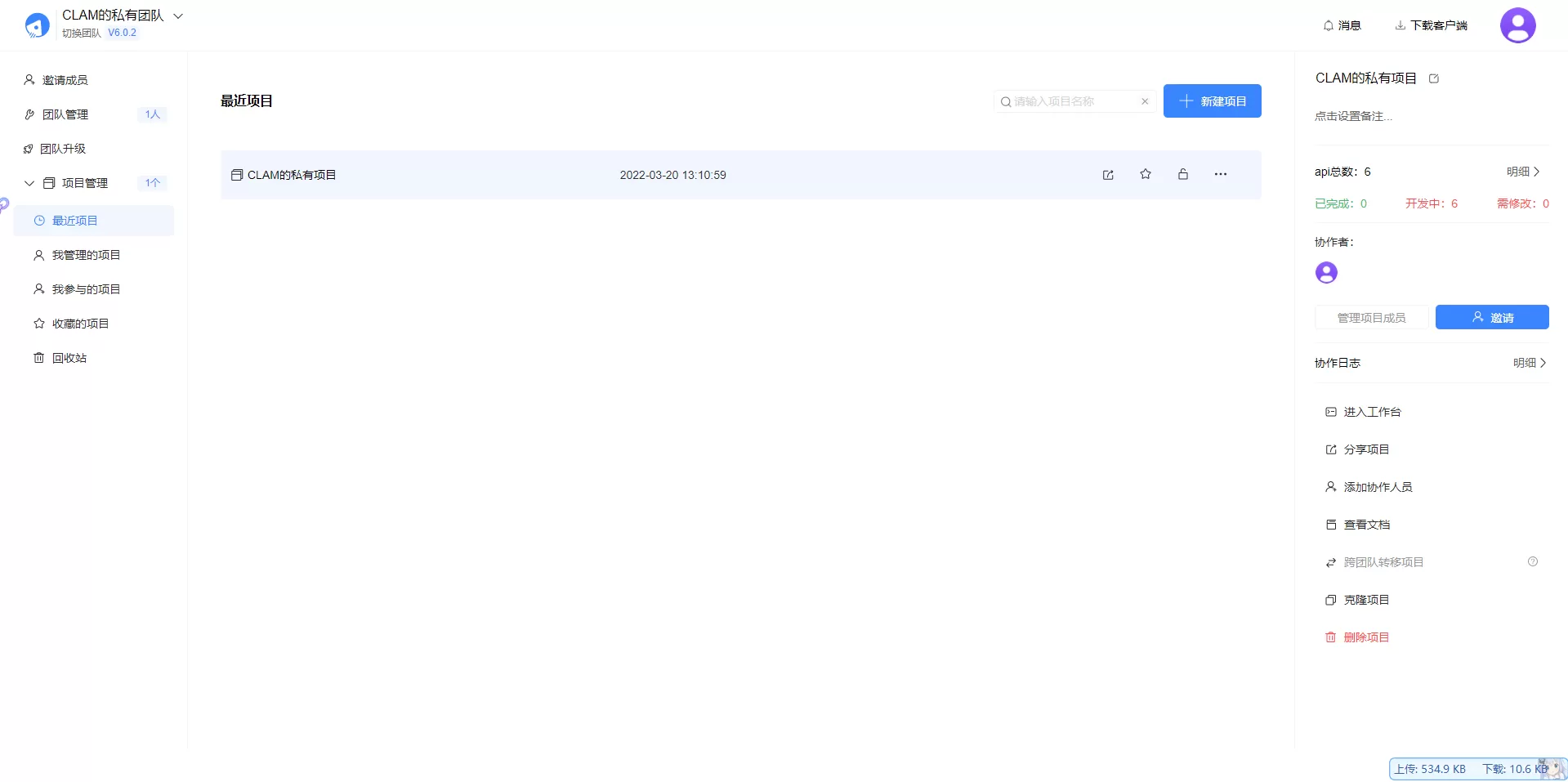Switch to 我管理的项目 in sidebar

pyautogui.click(x=86, y=254)
